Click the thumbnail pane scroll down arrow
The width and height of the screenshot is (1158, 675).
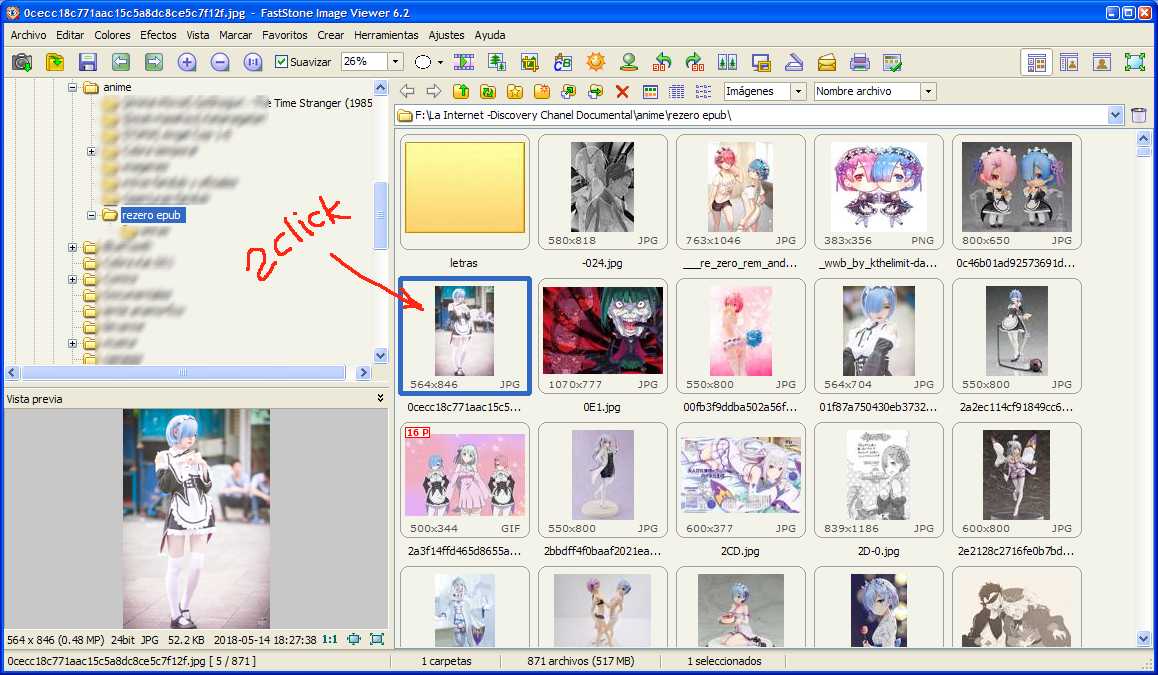(1143, 639)
